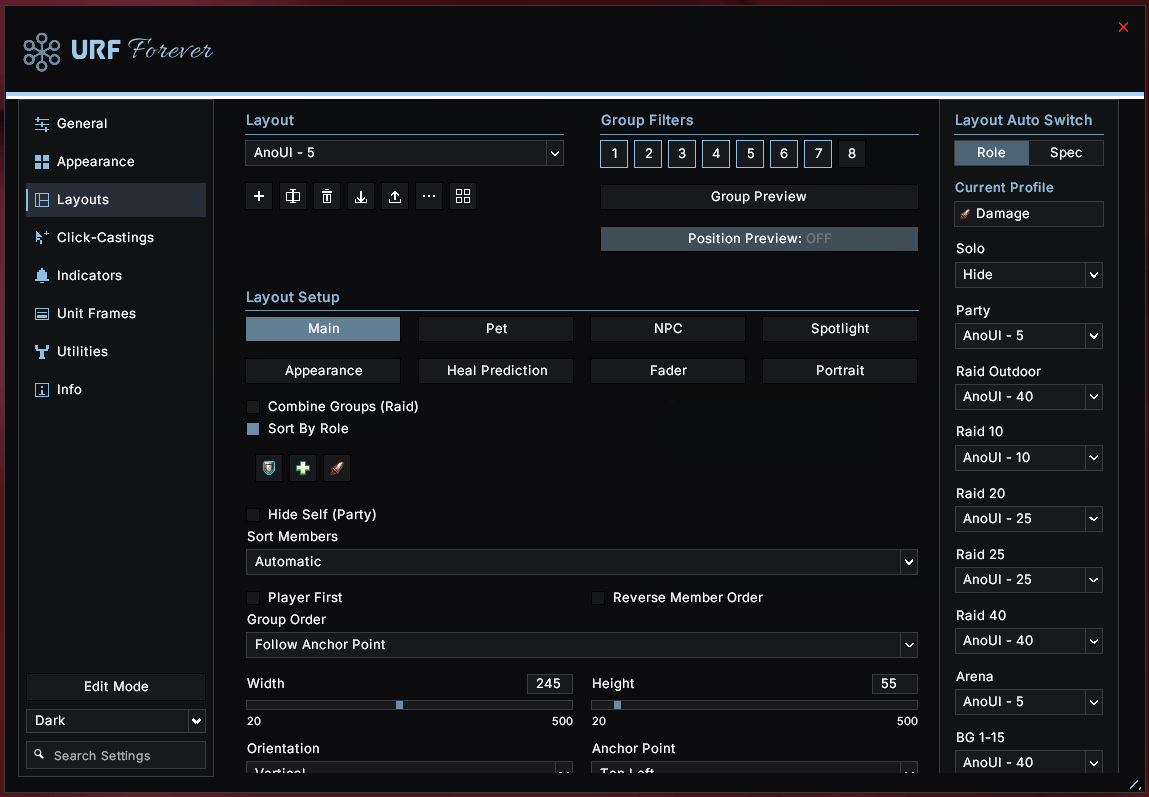Toggle group filter 5
The height and width of the screenshot is (797, 1149).
click(750, 154)
